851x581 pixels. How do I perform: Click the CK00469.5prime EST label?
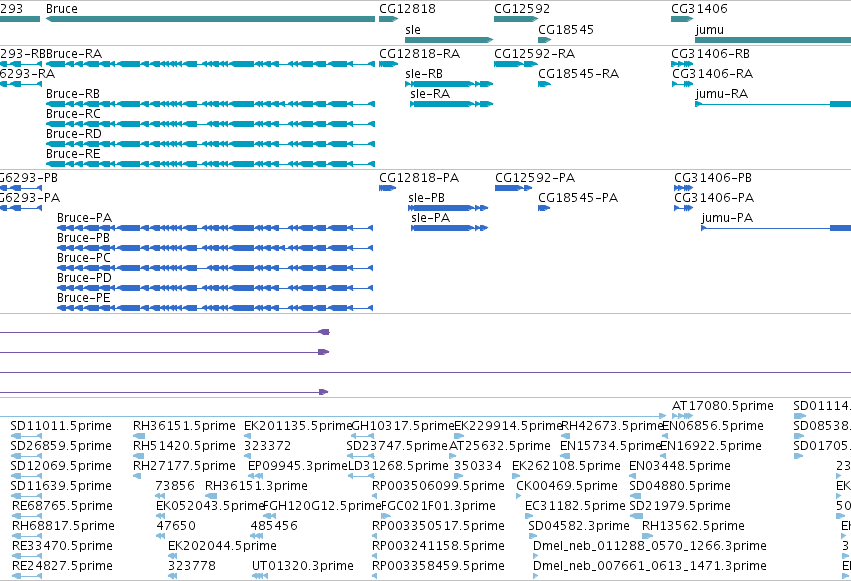click(x=567, y=486)
